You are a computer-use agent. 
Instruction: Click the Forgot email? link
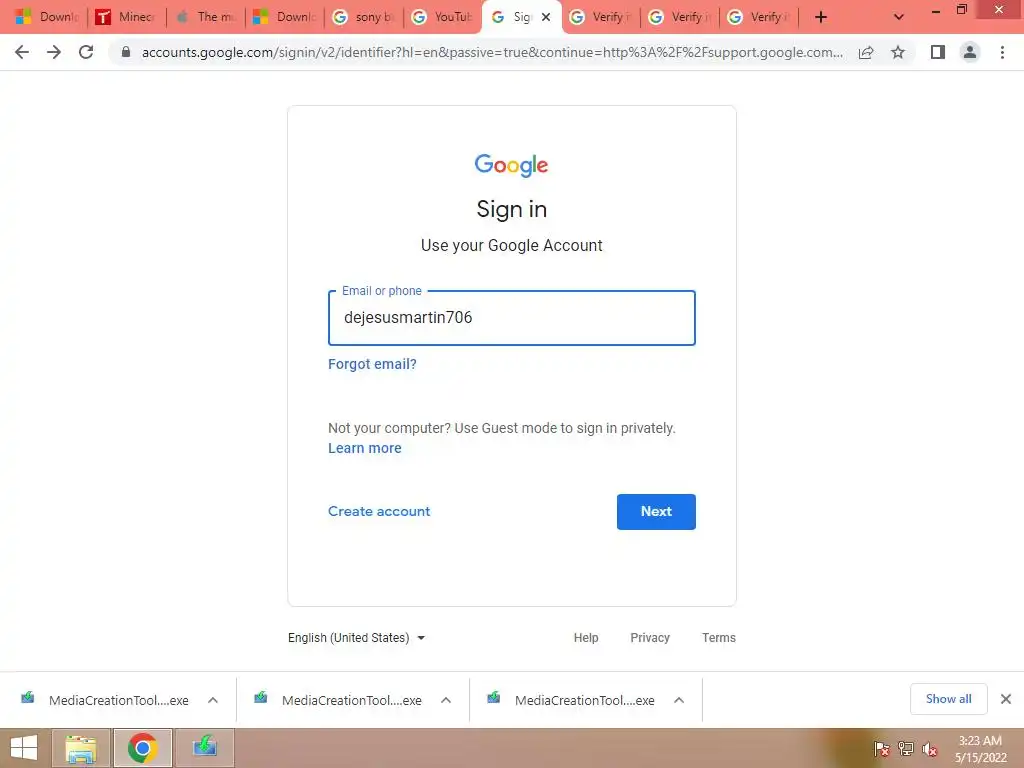(372, 364)
